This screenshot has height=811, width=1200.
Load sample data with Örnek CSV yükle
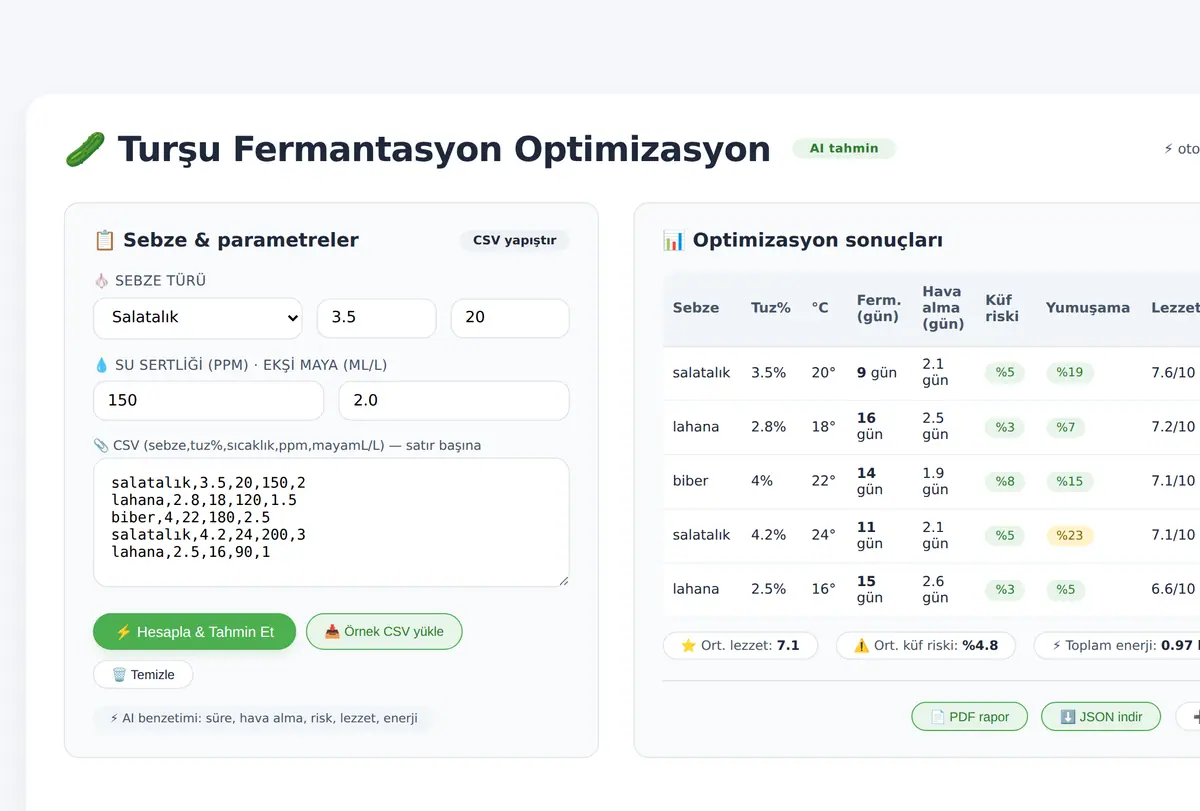coord(384,632)
